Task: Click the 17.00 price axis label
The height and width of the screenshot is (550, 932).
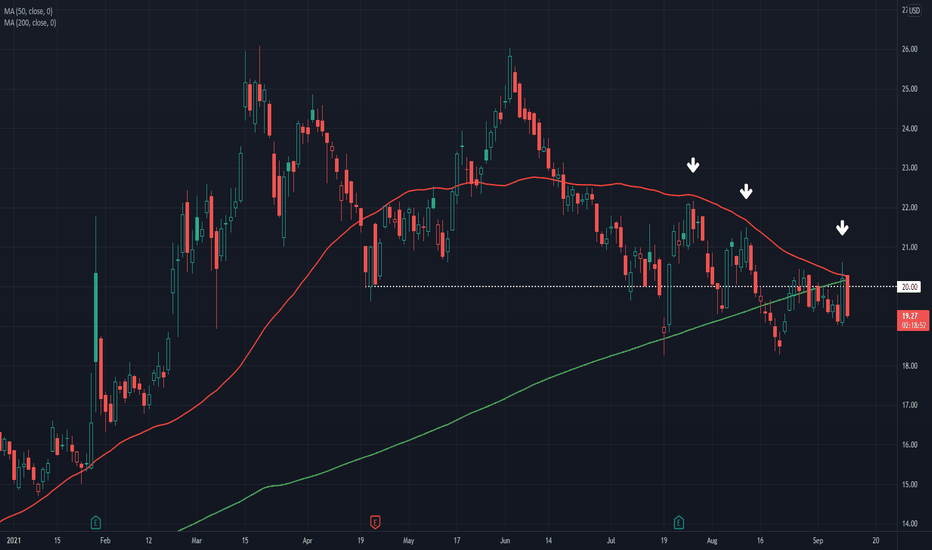Action: click(909, 405)
